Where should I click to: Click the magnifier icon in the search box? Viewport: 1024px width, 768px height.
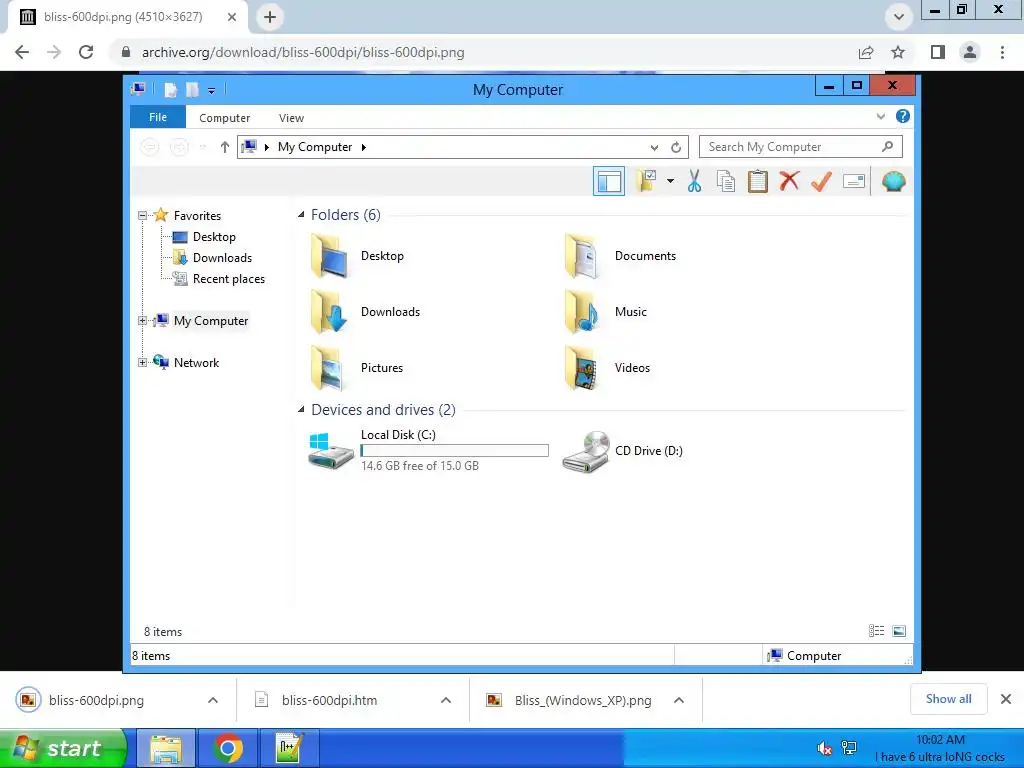pyautogui.click(x=887, y=146)
